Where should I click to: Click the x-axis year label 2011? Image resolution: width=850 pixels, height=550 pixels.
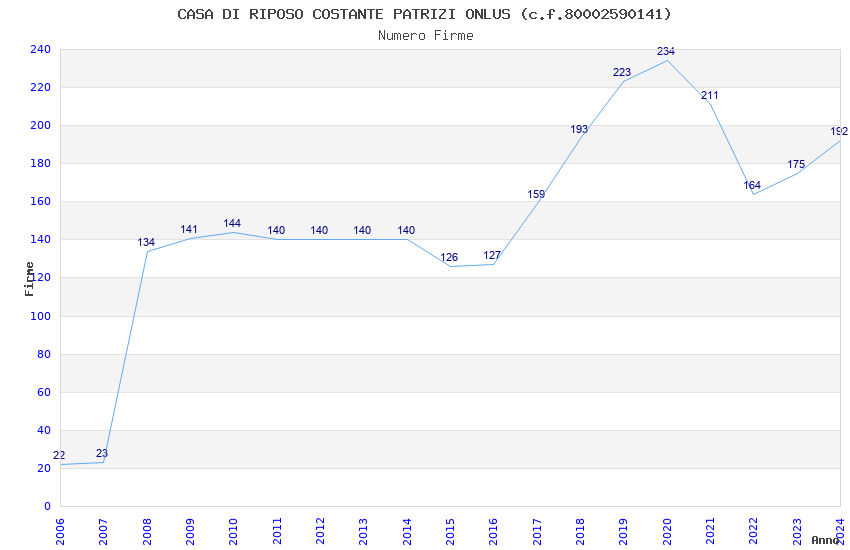[x=277, y=532]
